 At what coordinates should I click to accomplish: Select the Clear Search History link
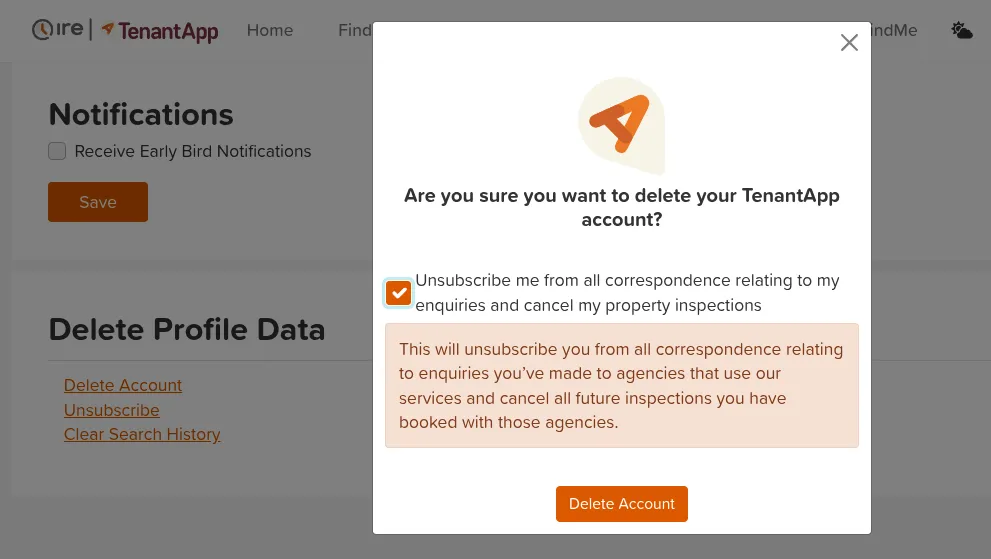(x=142, y=434)
